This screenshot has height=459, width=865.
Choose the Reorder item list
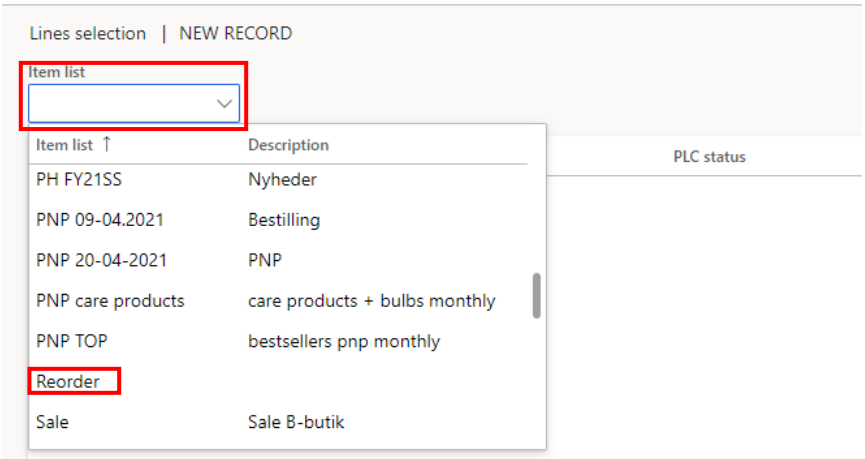click(x=68, y=381)
